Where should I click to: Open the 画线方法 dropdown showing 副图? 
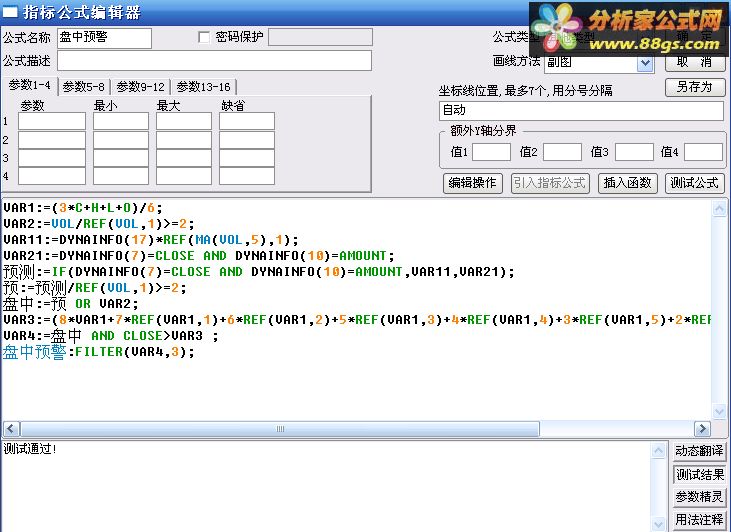pos(645,63)
